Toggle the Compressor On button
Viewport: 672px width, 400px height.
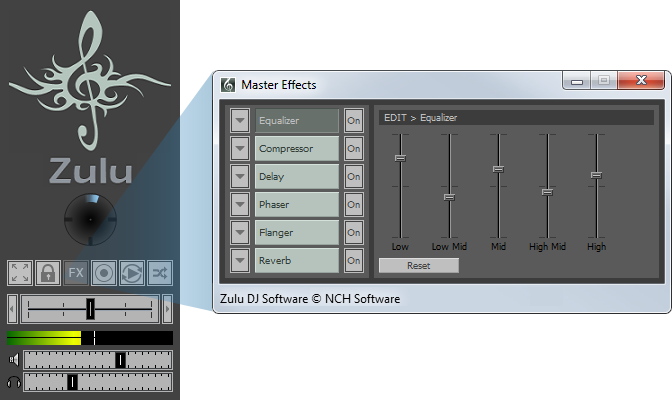(x=354, y=148)
